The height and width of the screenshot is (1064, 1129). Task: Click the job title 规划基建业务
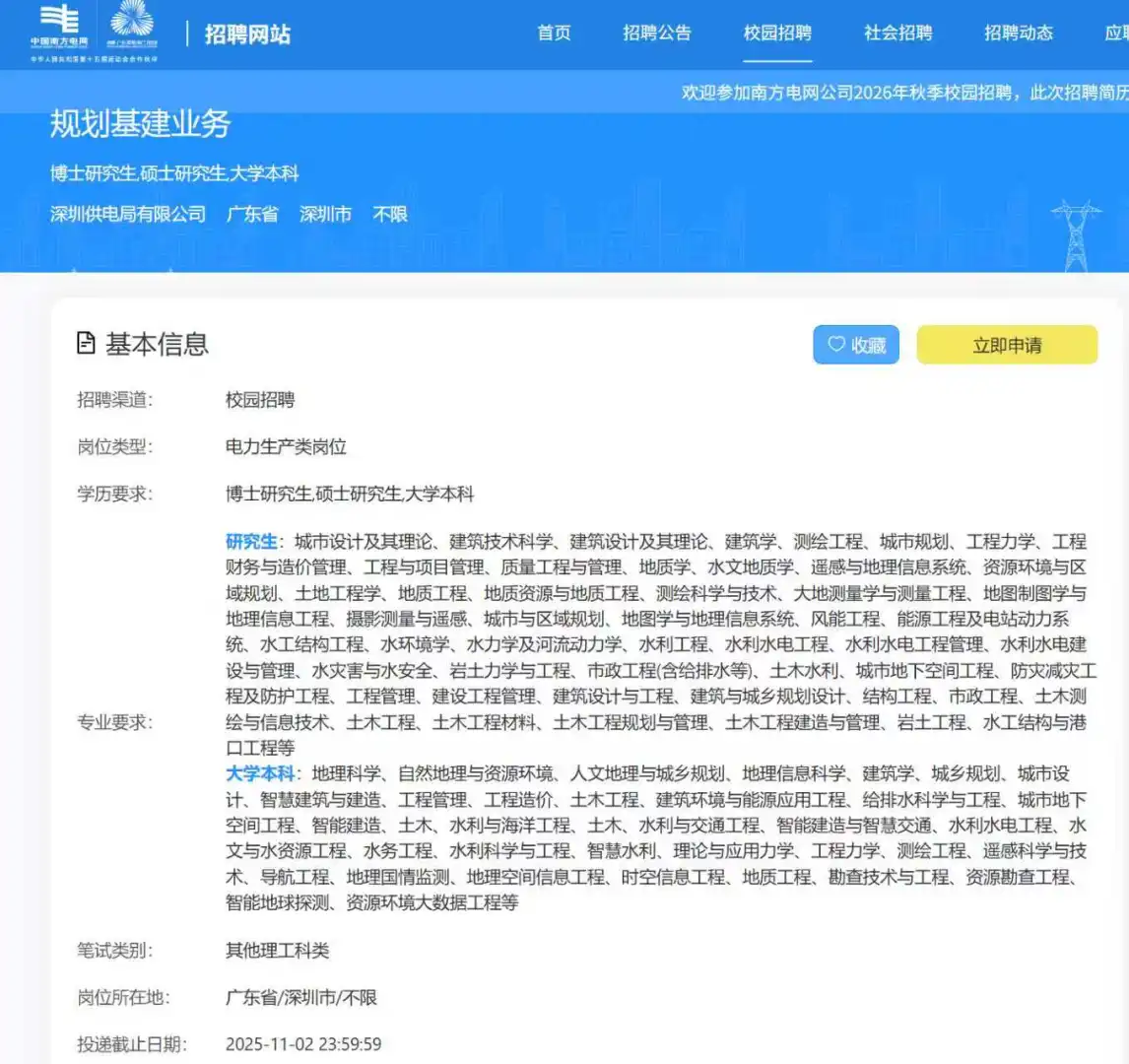tap(141, 124)
